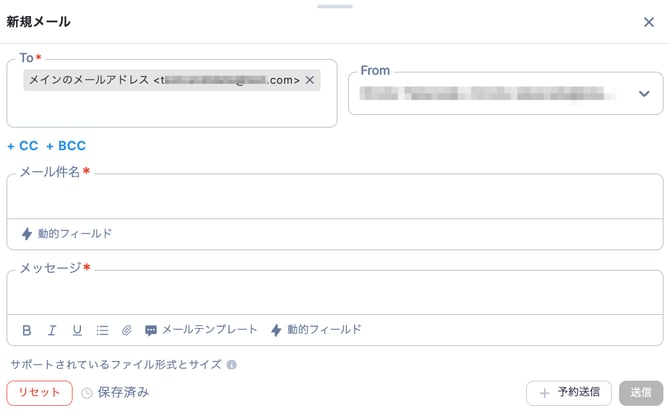
Task: Toggle underline formatting
Action: 77,330
